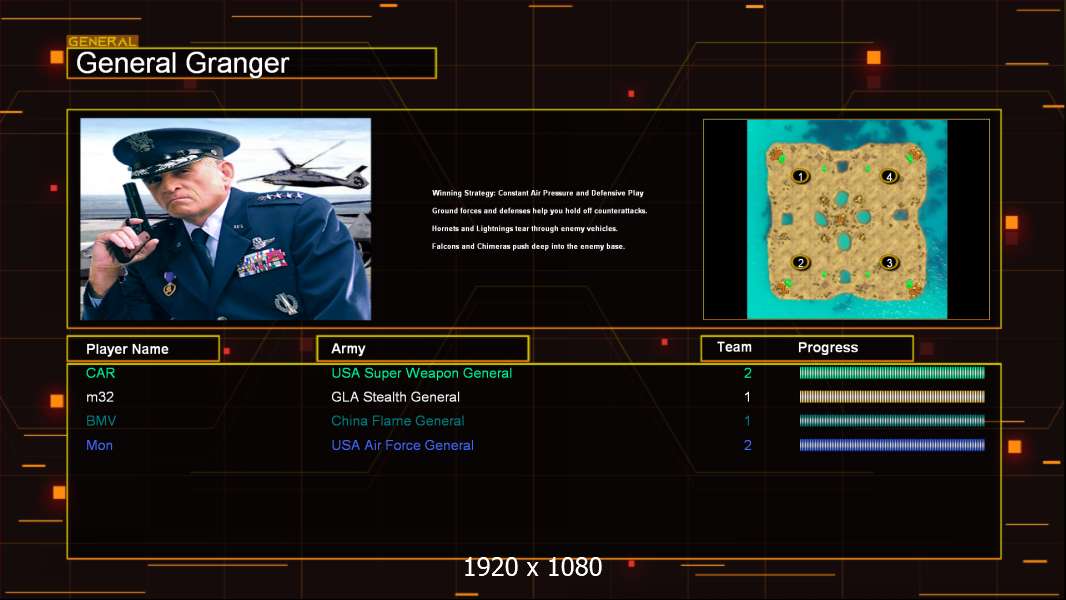
Task: Click the Team column label
Action: pyautogui.click(x=734, y=347)
